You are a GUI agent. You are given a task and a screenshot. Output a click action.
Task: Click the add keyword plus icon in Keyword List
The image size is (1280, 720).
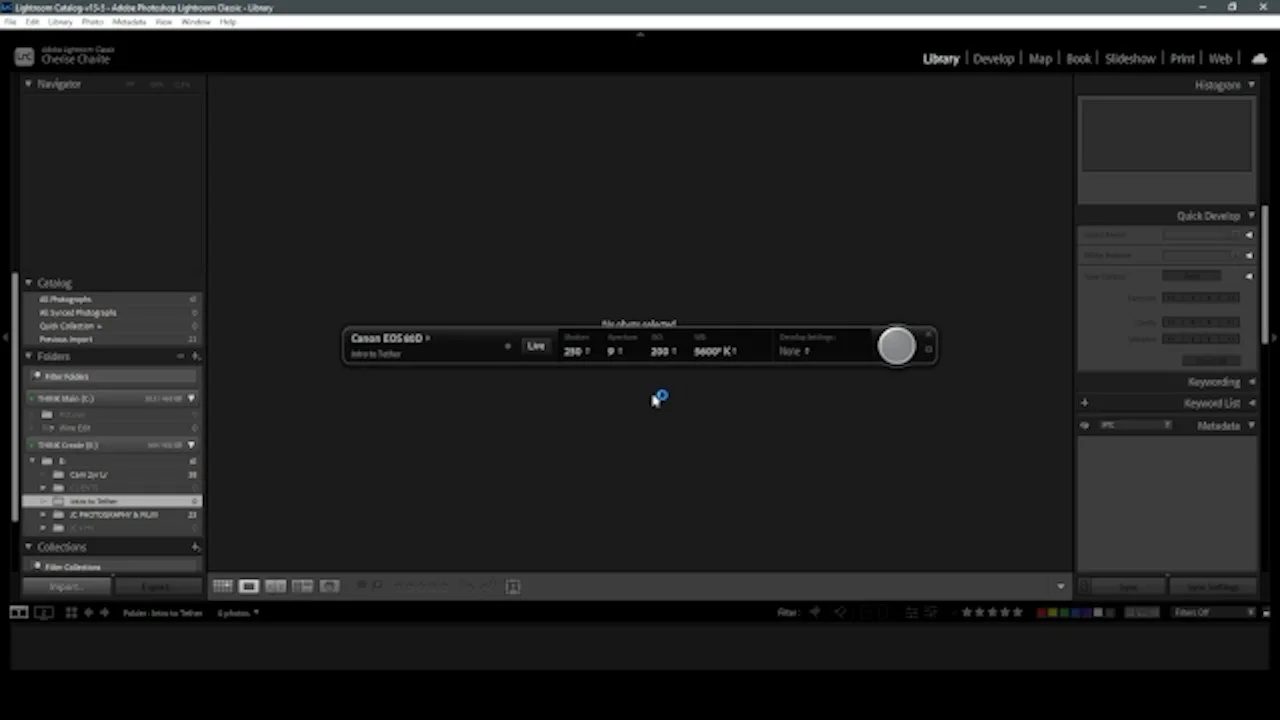[1084, 403]
